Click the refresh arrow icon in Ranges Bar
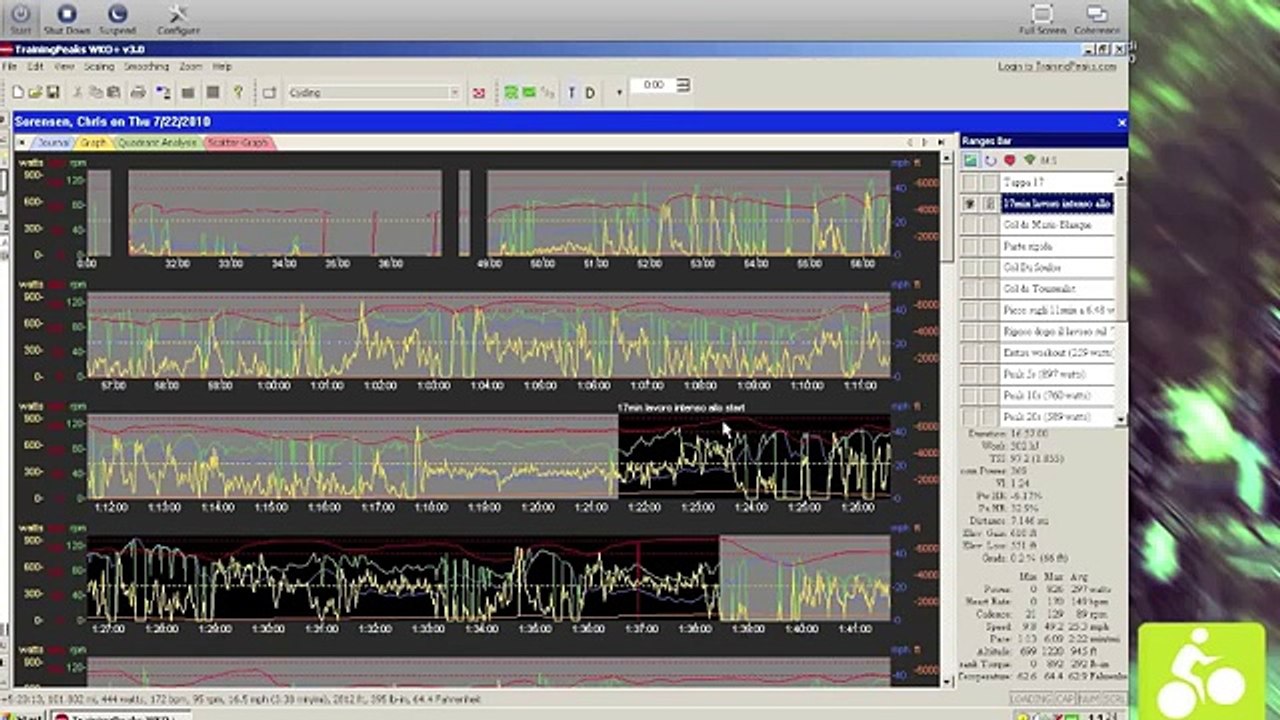This screenshot has width=1280, height=720. [x=990, y=160]
